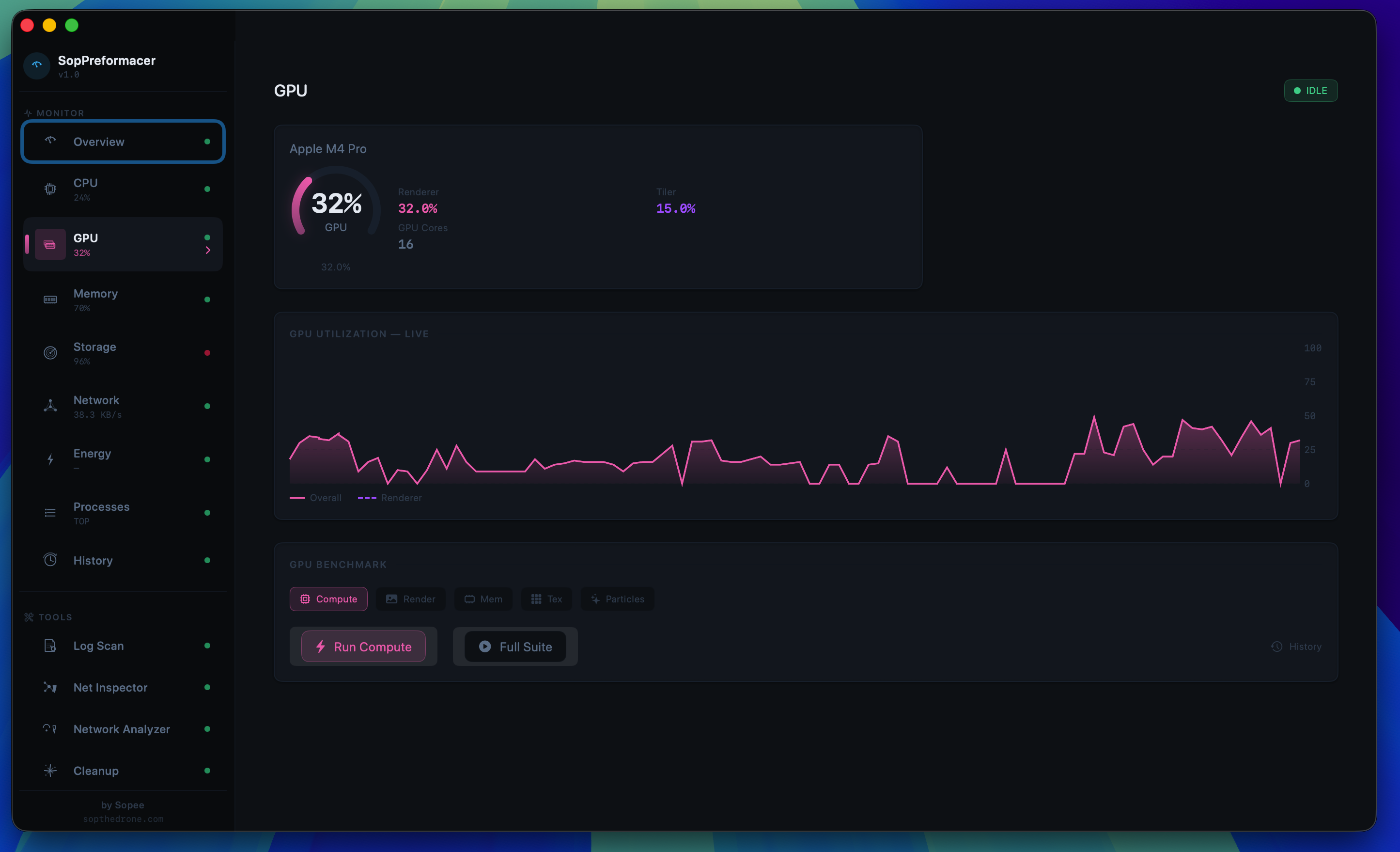Viewport: 1400px width, 852px height.
Task: Click the CPU chip icon in sidebar
Action: point(50,189)
